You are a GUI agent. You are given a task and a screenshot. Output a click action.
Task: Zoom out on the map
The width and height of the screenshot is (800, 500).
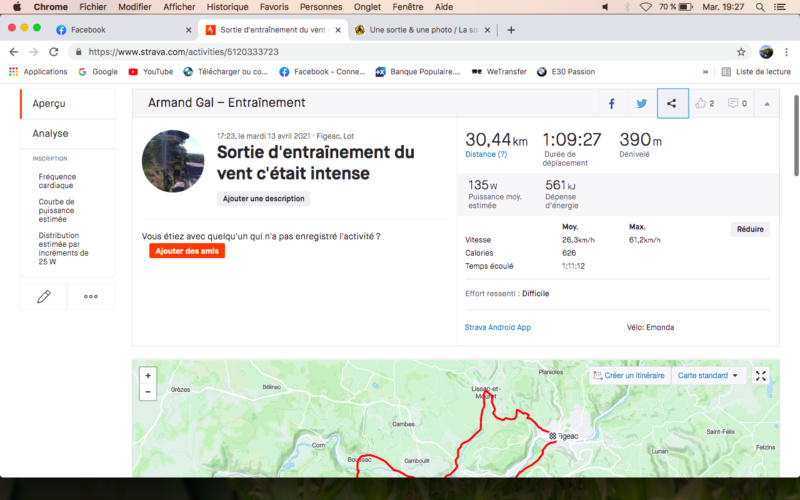tap(148, 392)
